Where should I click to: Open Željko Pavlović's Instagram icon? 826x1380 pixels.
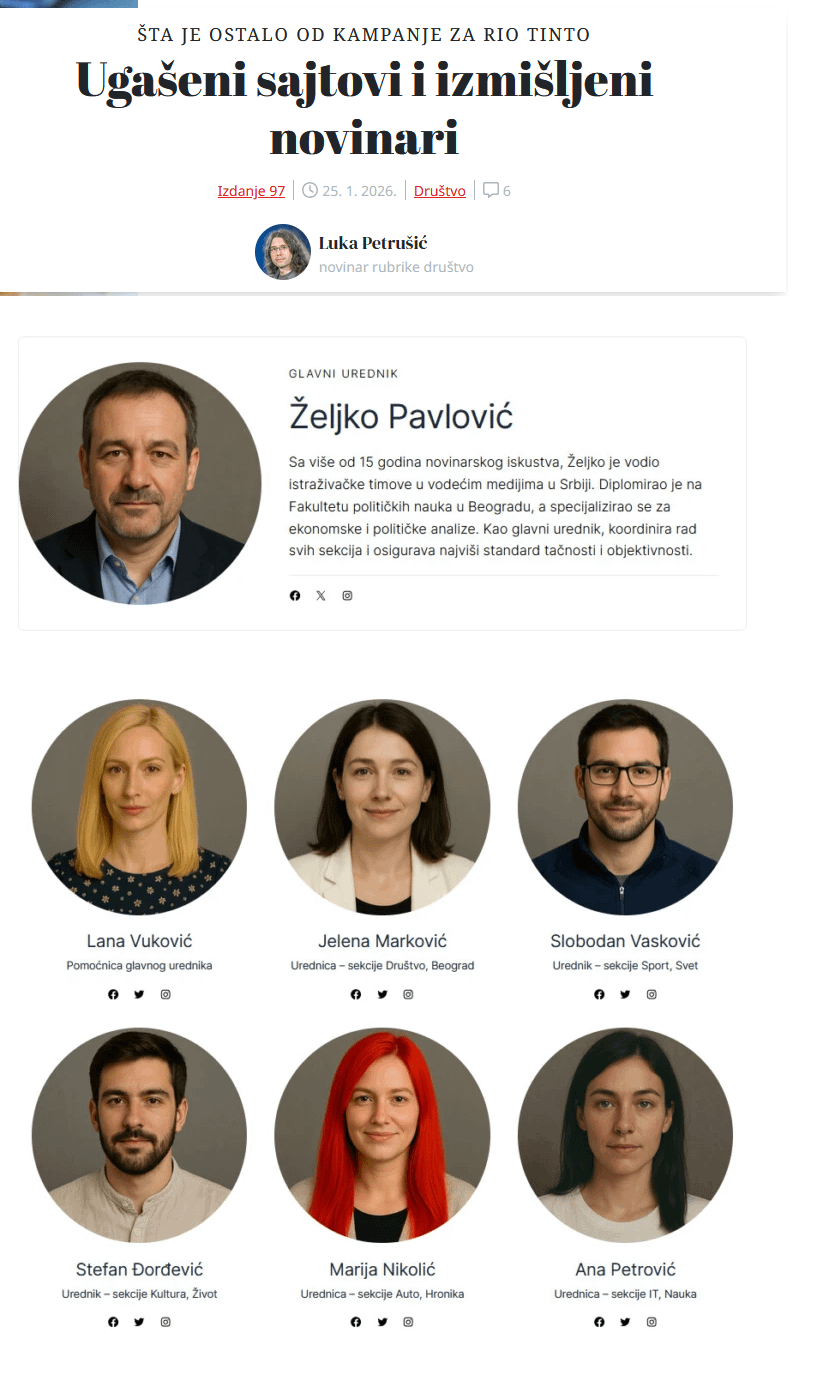(348, 596)
